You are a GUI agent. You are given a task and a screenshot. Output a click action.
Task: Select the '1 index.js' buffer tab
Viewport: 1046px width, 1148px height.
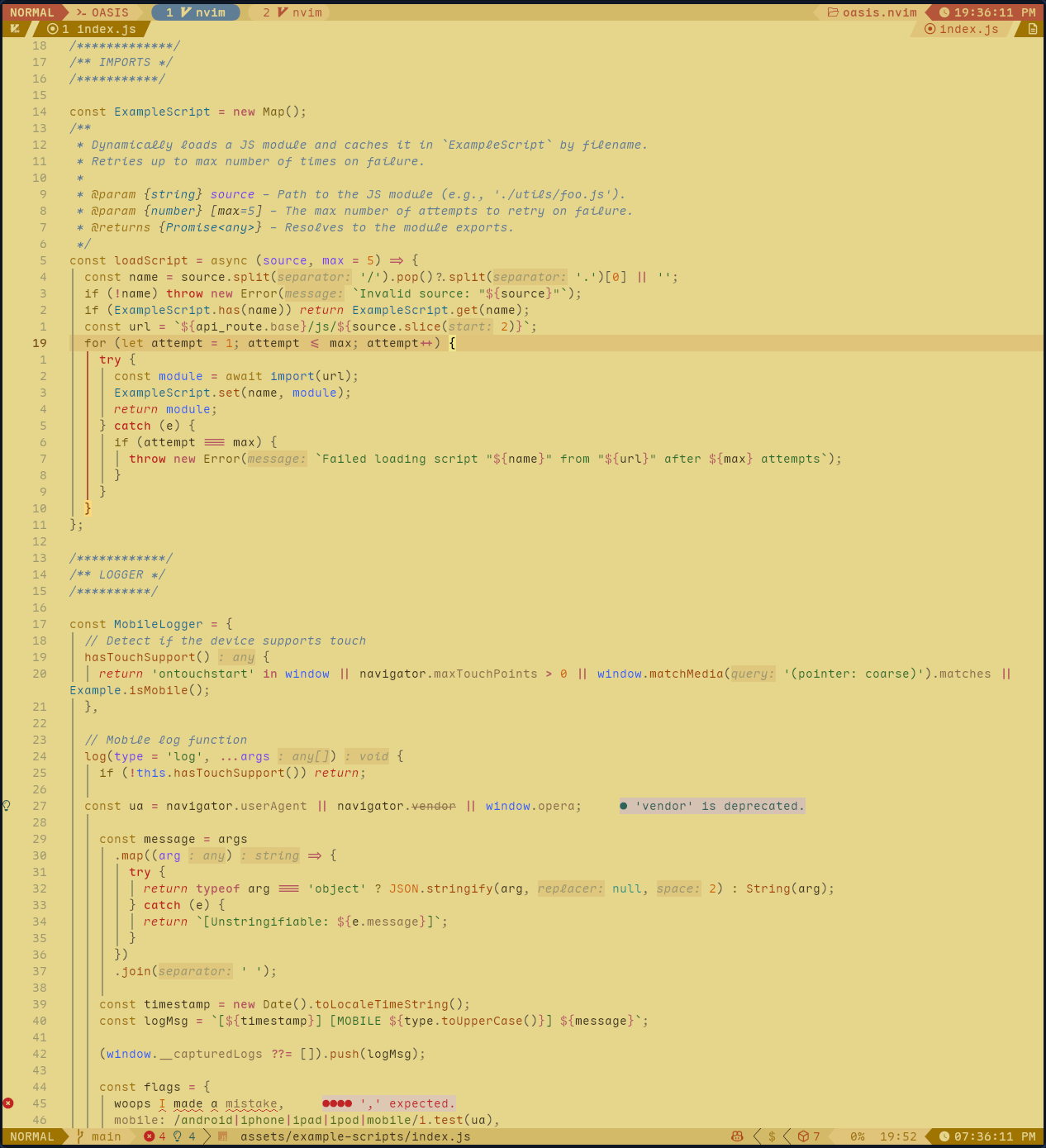pos(92,29)
